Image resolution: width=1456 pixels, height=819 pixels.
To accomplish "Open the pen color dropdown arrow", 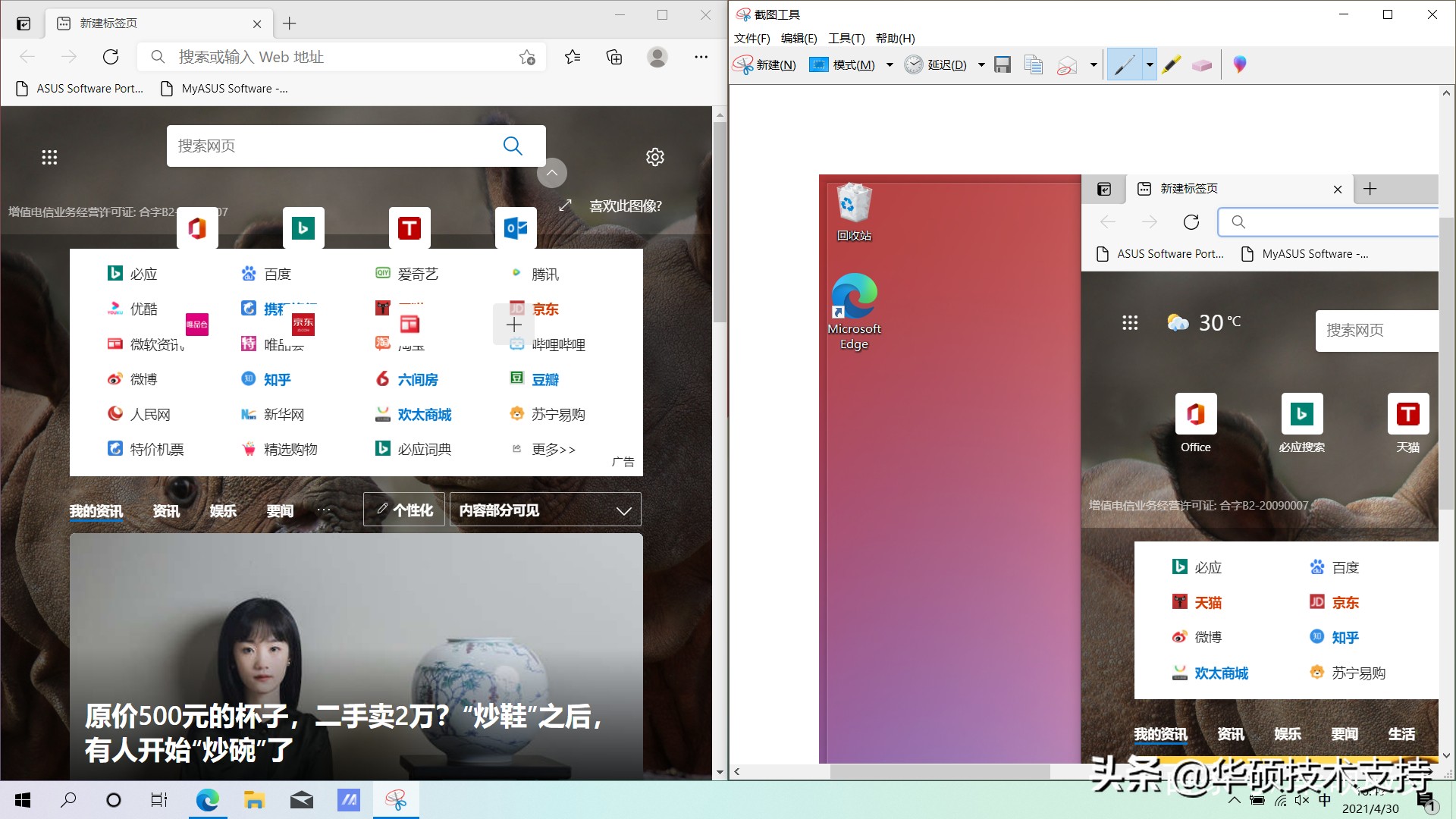I will tap(1150, 64).
